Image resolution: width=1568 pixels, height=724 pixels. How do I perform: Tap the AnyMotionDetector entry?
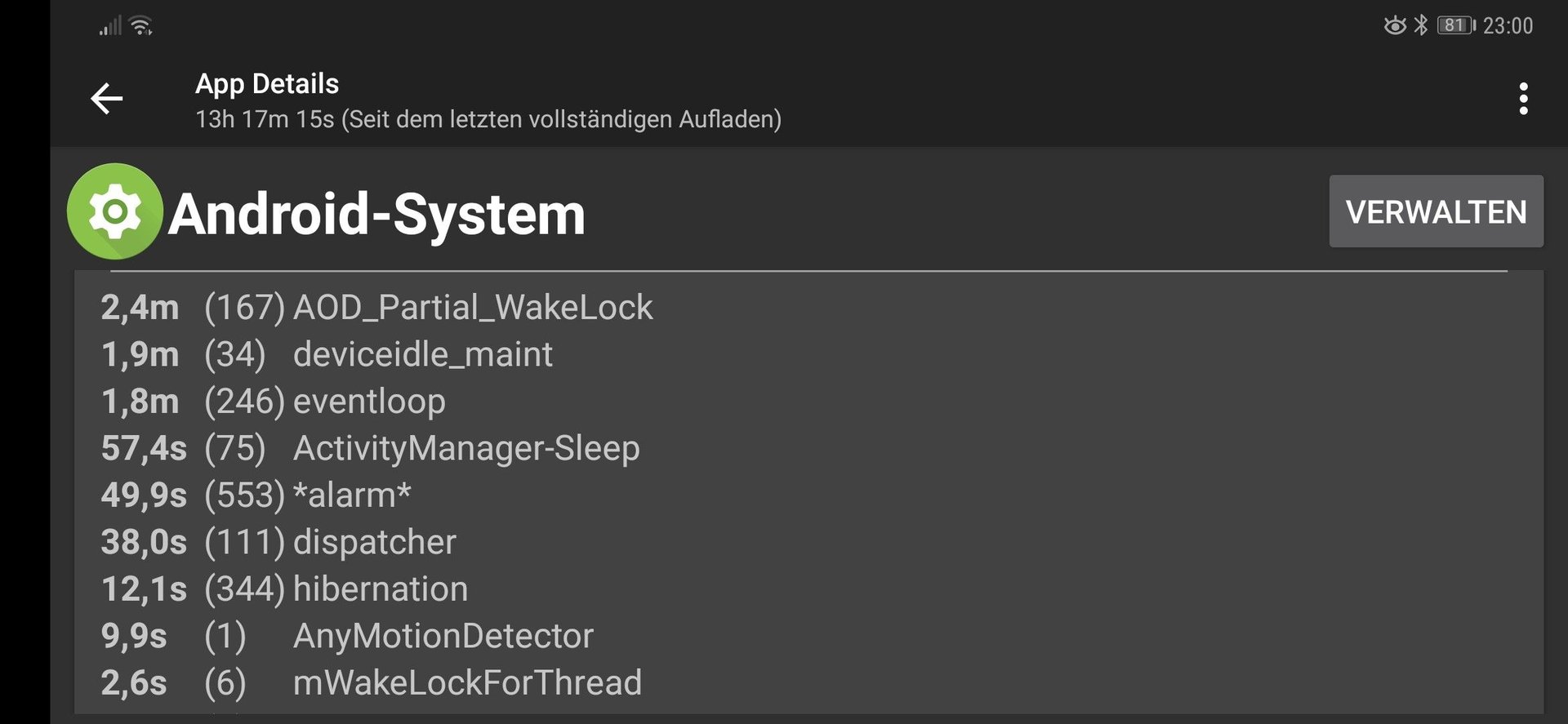tap(808, 636)
